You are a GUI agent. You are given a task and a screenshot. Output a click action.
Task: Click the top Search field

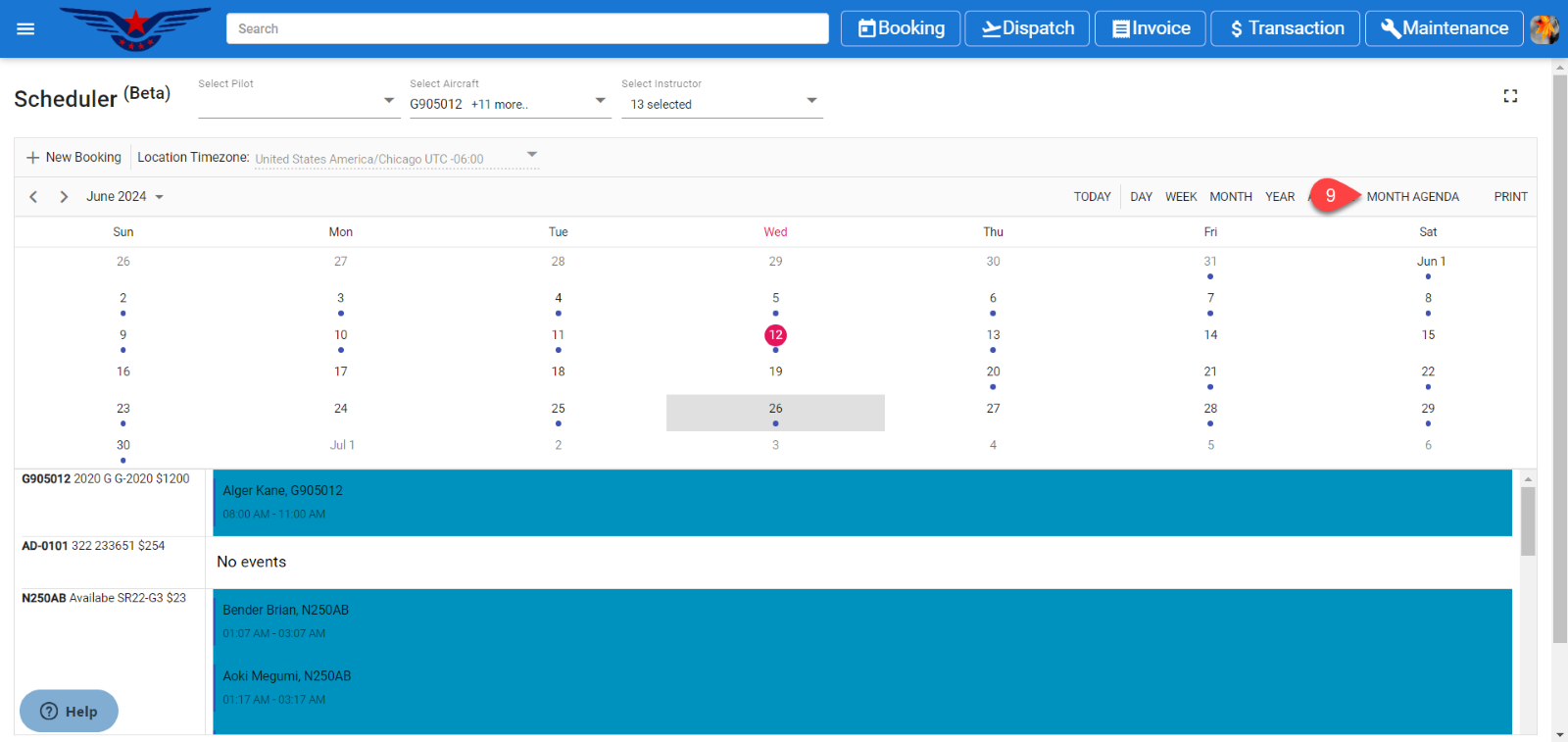pyautogui.click(x=527, y=28)
